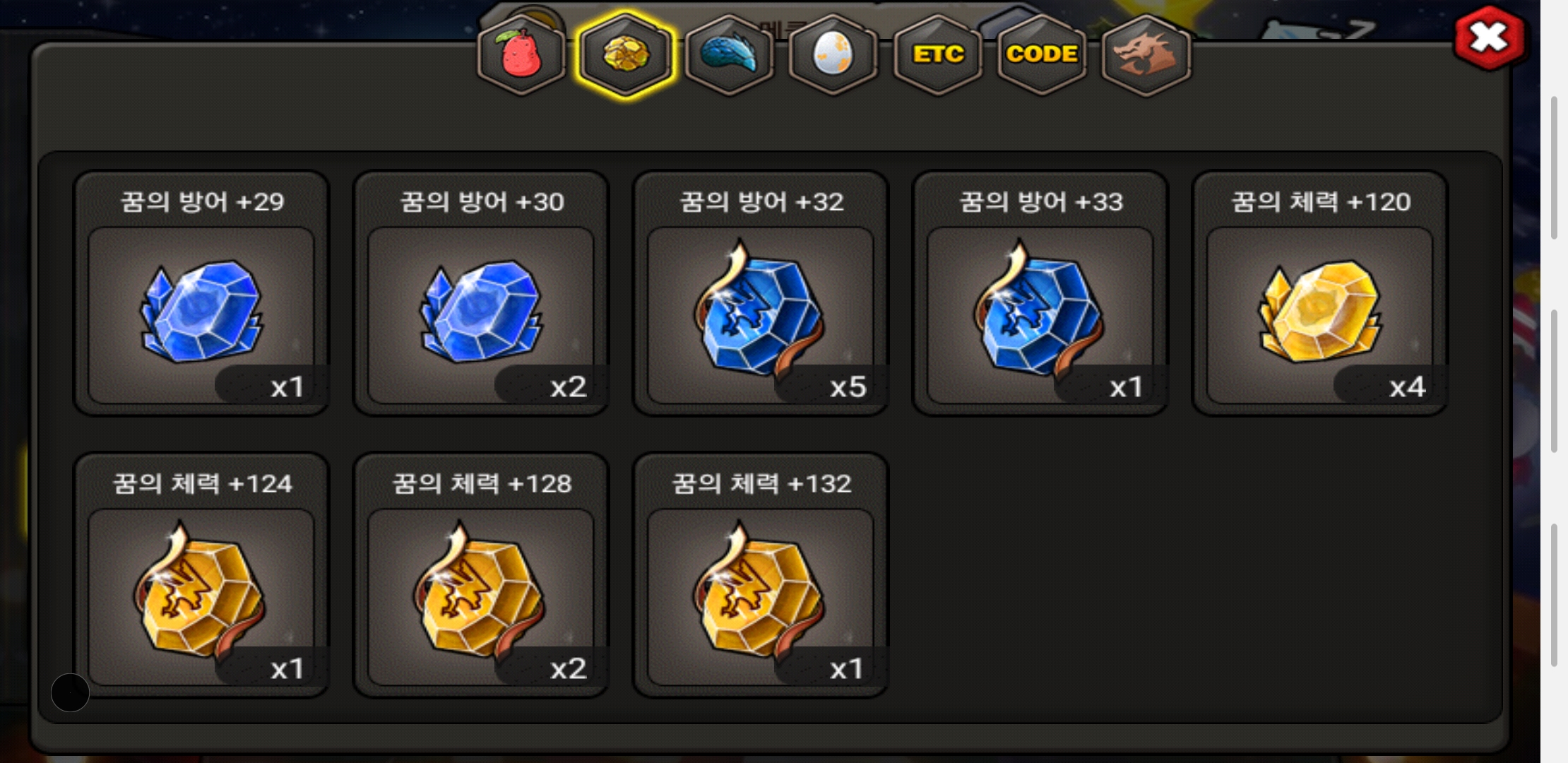Screen dimensions: 1568x763
Task: Click the black floating circle button
Action: (70, 692)
